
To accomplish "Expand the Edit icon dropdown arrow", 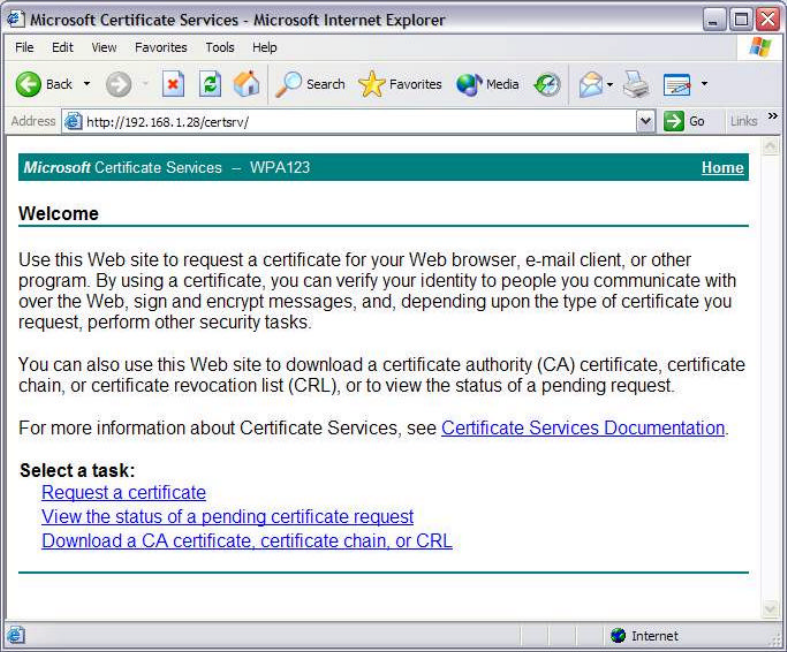I will (704, 84).
